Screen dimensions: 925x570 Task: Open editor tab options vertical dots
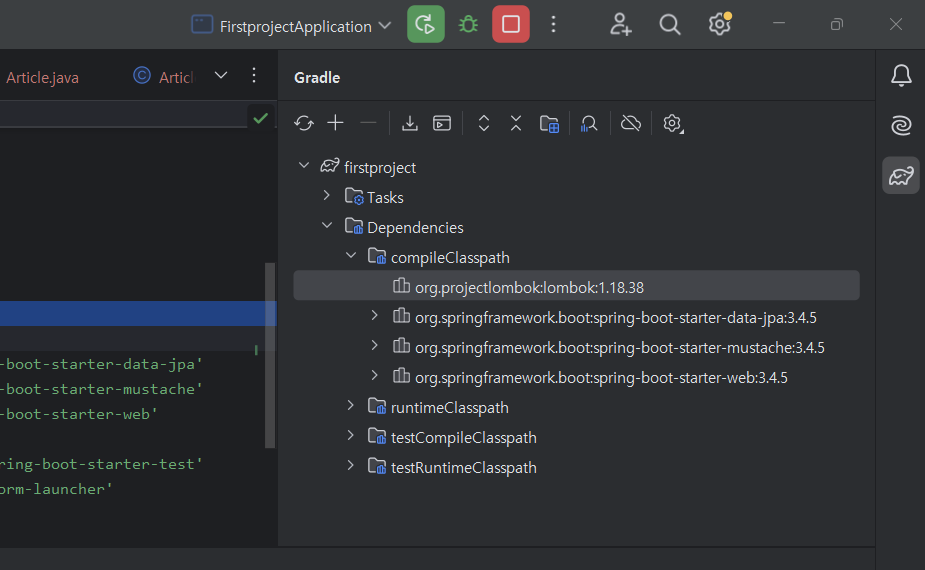[x=254, y=76]
